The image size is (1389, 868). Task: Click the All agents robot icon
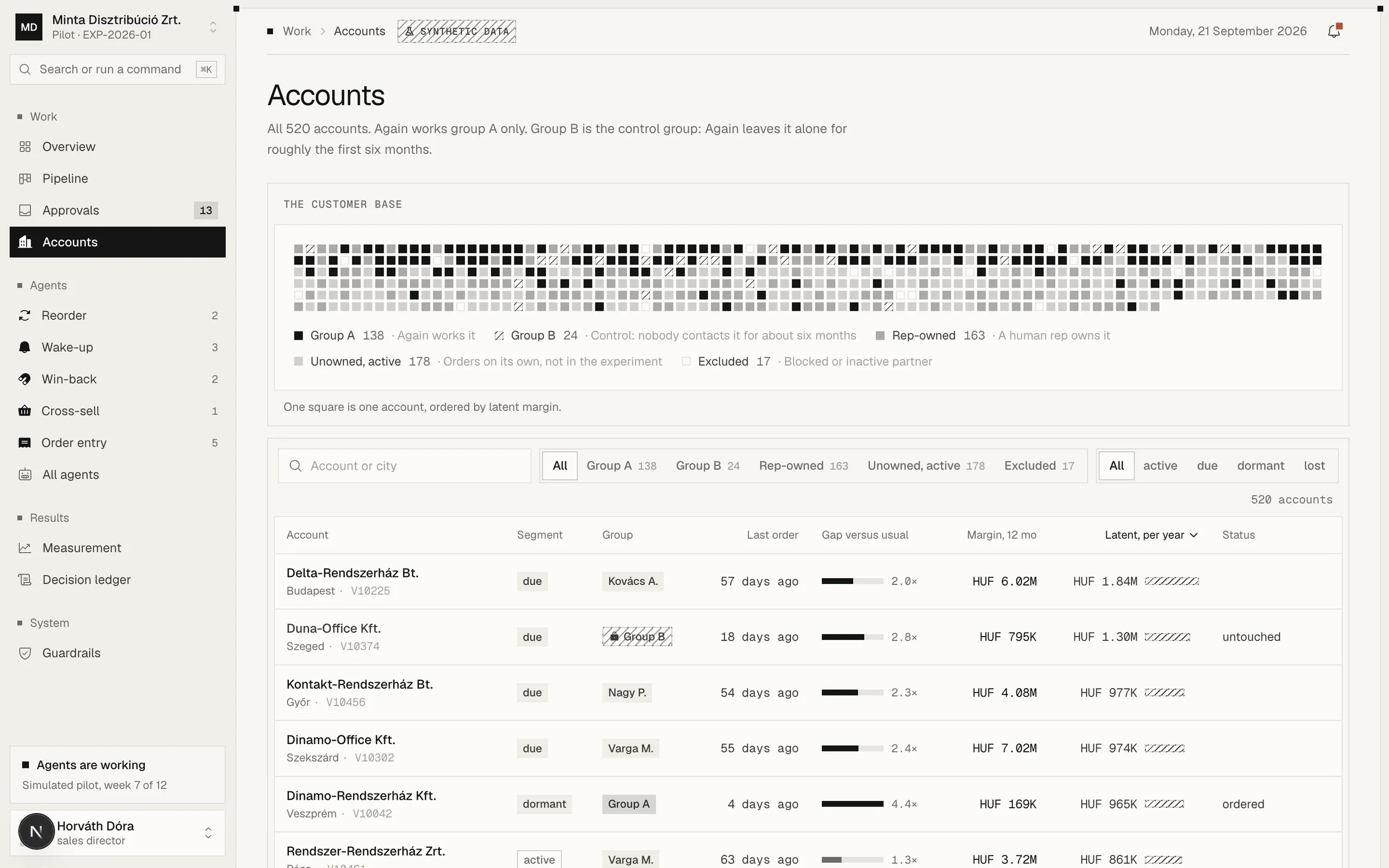click(25, 475)
